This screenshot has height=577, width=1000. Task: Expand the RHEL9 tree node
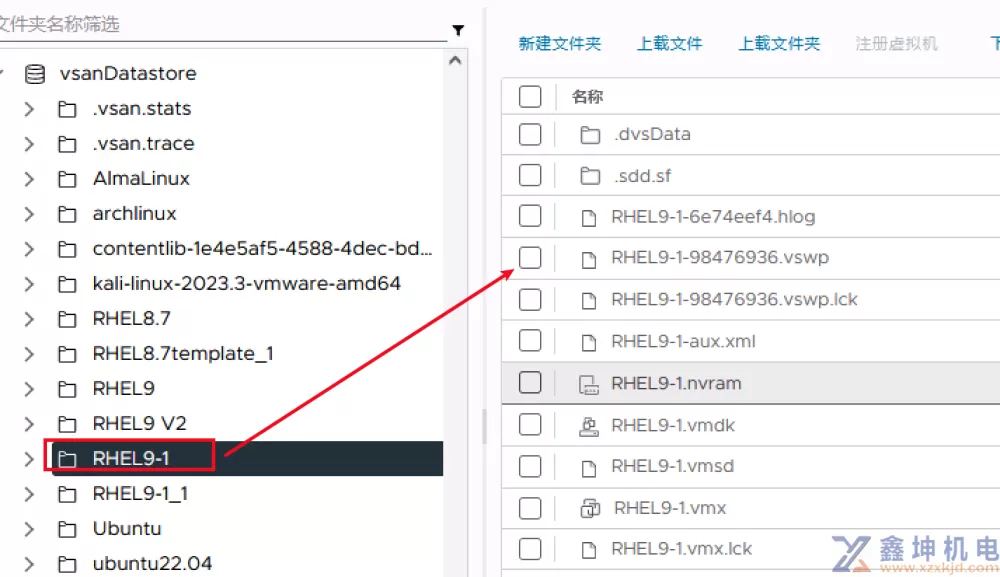click(x=29, y=389)
